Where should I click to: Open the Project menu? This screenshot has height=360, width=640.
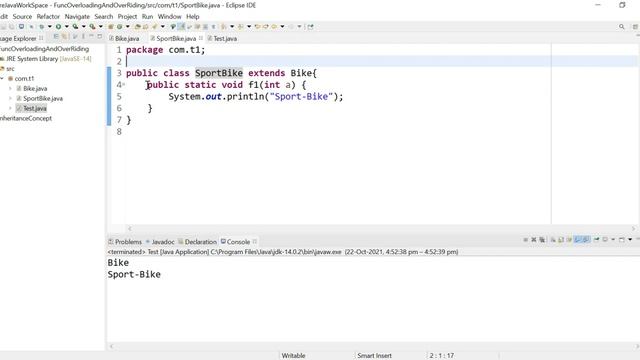pyautogui.click(x=127, y=16)
